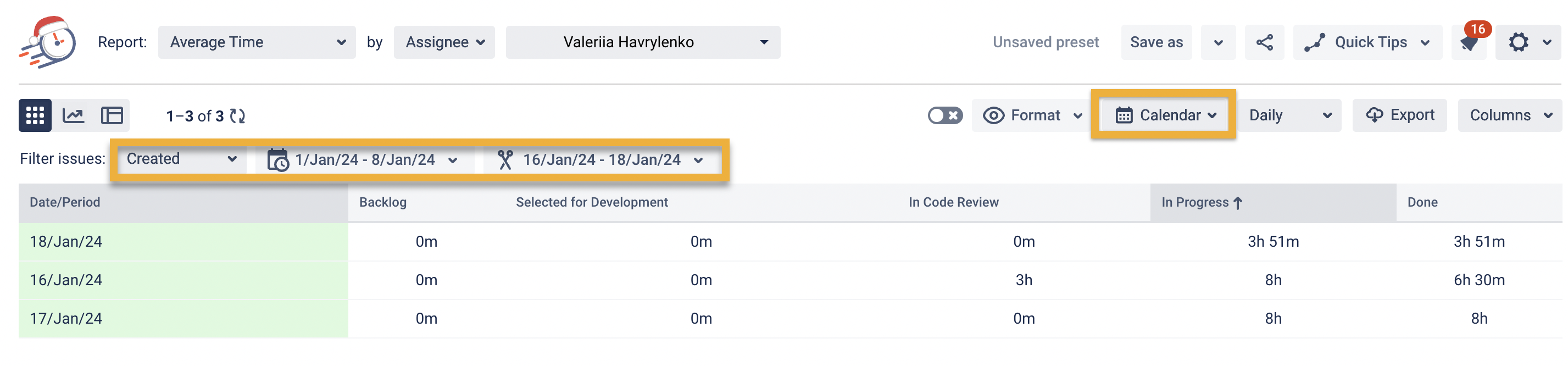Open the 1/Jan/24 - 8/Jan/24 date range
The height and width of the screenshot is (366, 1568).
364,159
